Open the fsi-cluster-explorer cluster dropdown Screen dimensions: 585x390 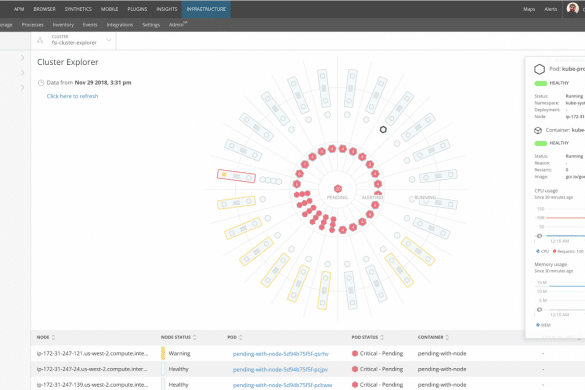pyautogui.click(x=109, y=40)
